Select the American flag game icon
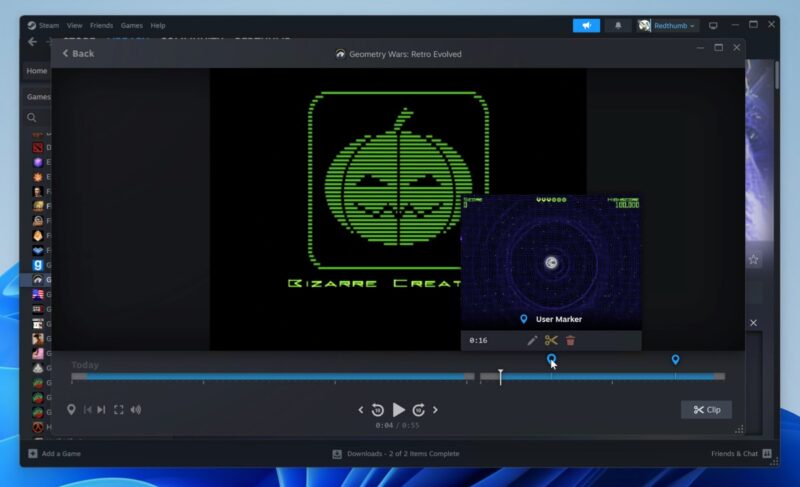The width and height of the screenshot is (800, 487). [x=38, y=294]
